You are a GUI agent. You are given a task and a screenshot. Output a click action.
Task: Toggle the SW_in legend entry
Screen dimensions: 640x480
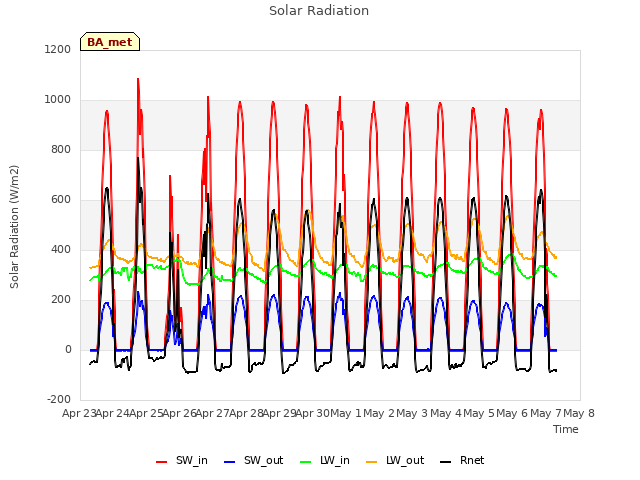point(182,460)
